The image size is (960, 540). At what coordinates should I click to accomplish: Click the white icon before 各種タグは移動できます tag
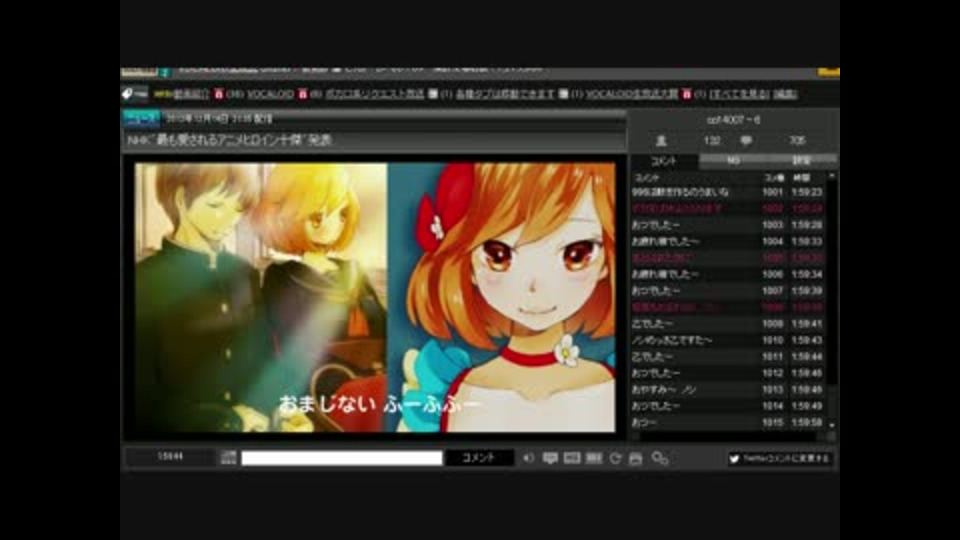(x=433, y=94)
